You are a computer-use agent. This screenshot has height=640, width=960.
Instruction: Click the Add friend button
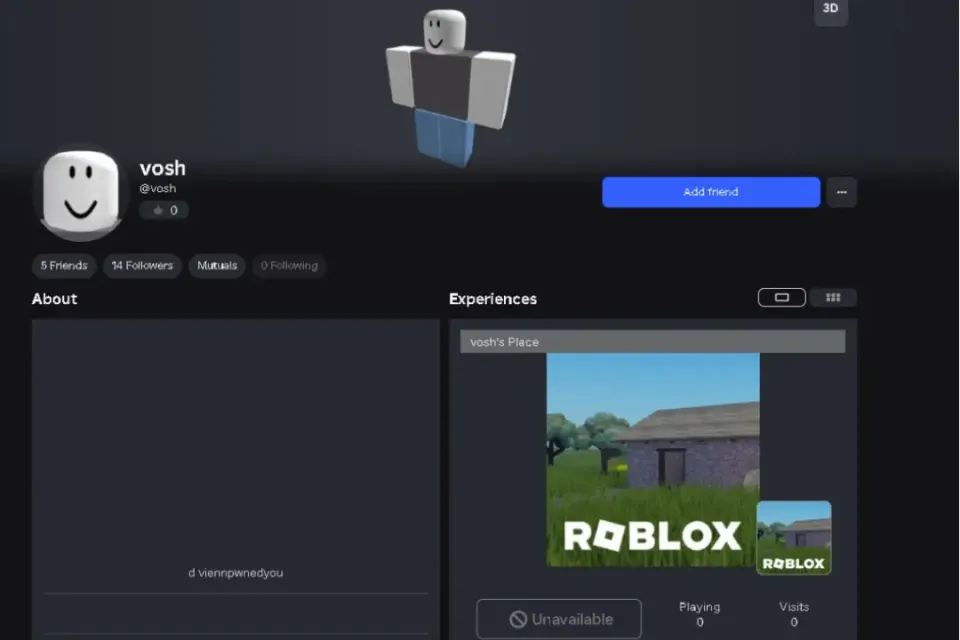click(x=711, y=192)
